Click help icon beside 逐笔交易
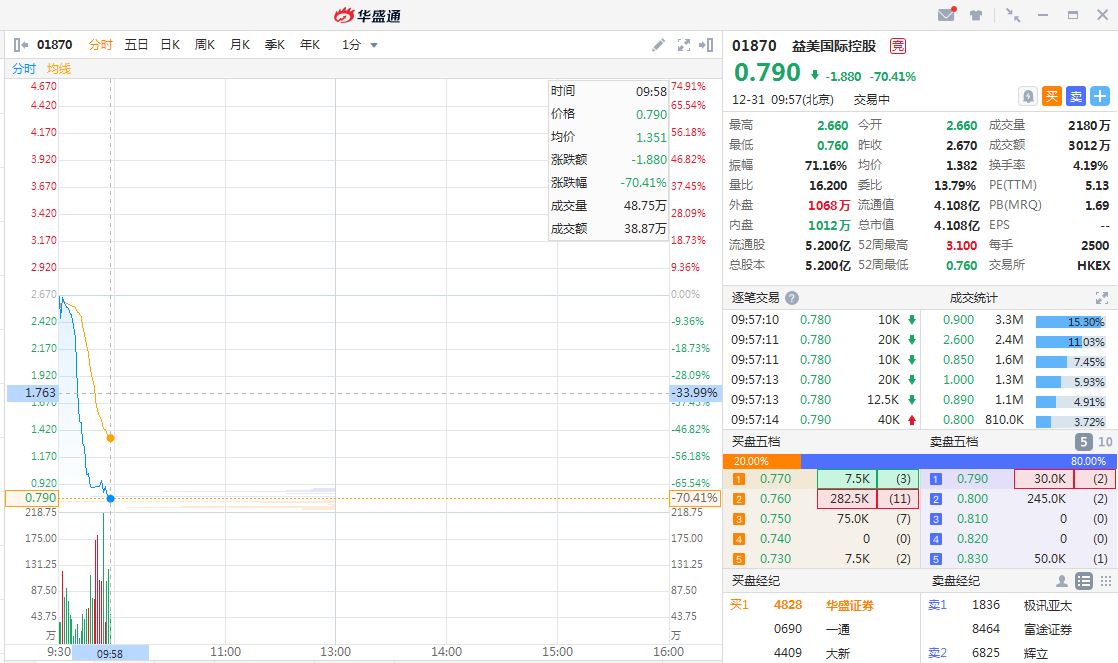Image resolution: width=1118 pixels, height=663 pixels. tap(792, 298)
